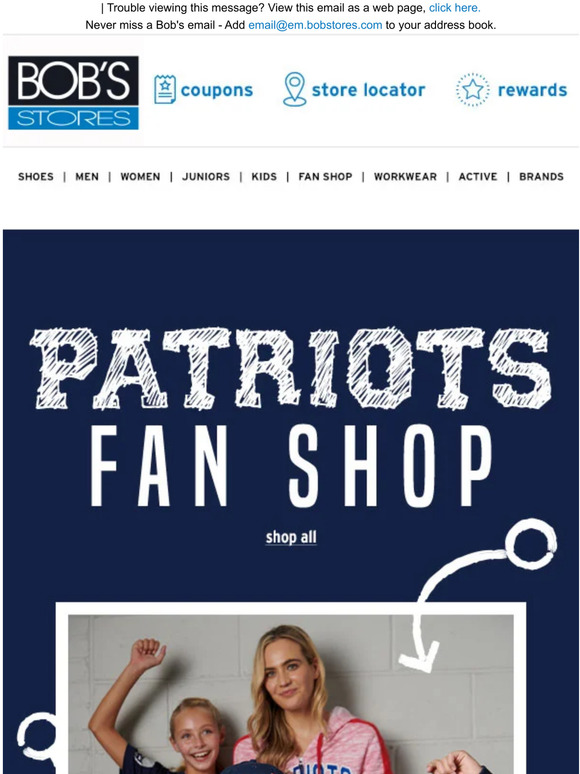Go to JUNIORS category
This screenshot has height=774, width=580.
click(206, 177)
